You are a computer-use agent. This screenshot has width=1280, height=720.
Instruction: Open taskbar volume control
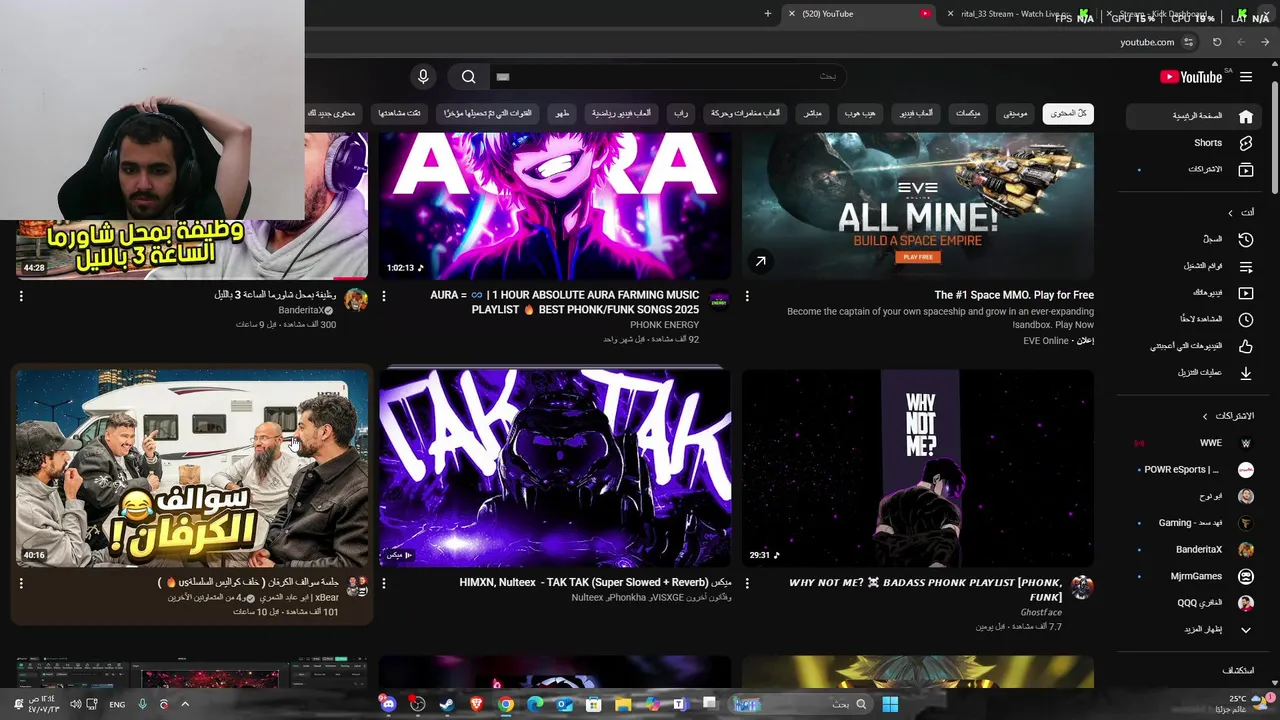tap(75, 704)
